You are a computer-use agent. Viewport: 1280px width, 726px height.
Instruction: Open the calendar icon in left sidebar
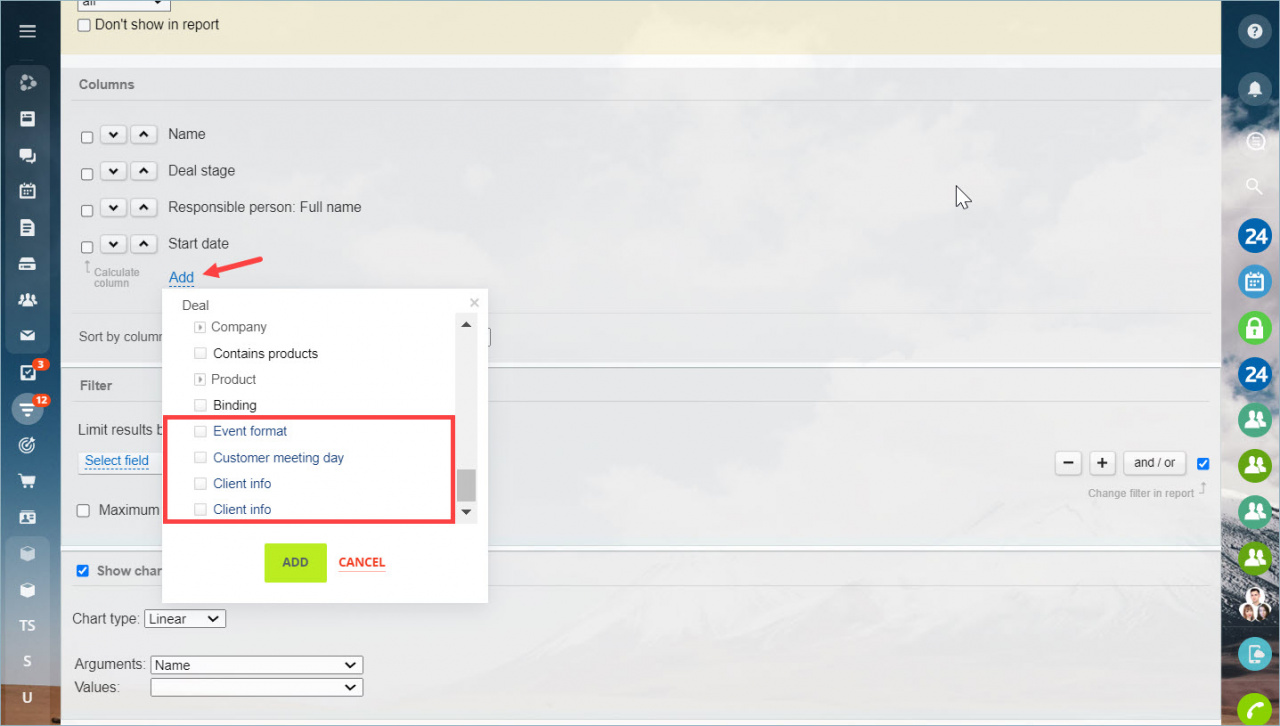[27, 191]
